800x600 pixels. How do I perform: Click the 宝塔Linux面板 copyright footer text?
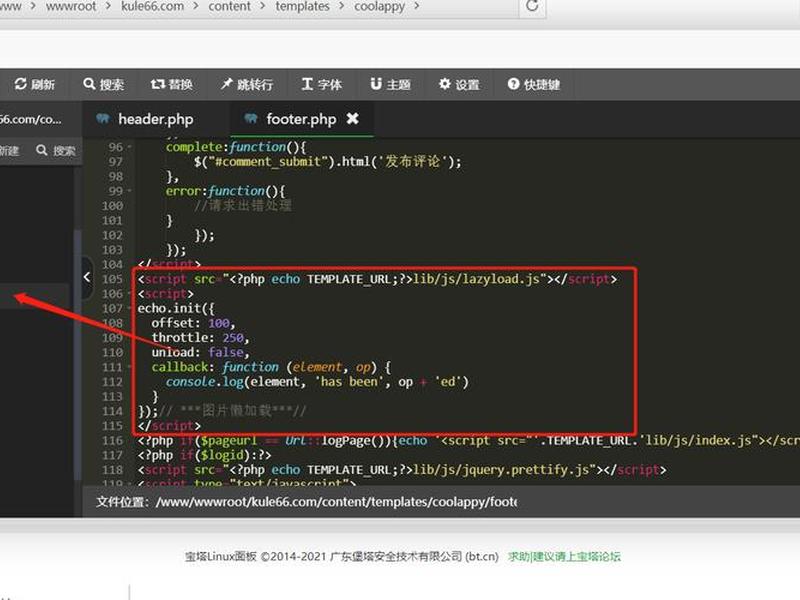342,556
